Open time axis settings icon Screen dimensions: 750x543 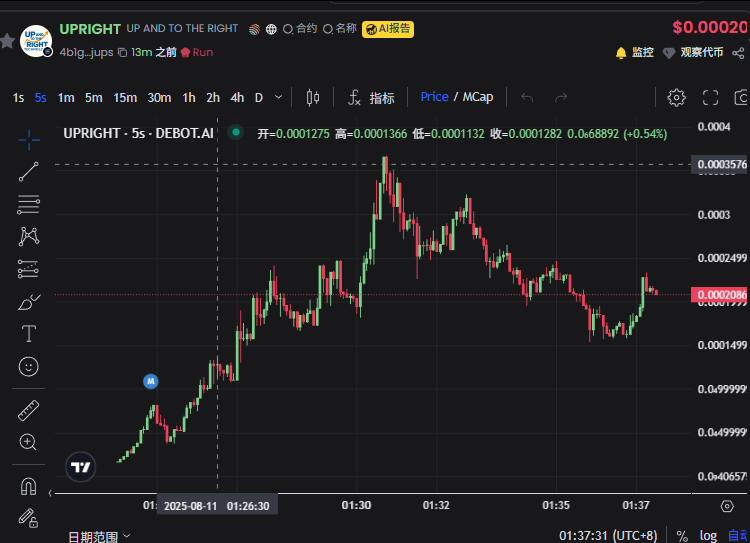pos(727,506)
